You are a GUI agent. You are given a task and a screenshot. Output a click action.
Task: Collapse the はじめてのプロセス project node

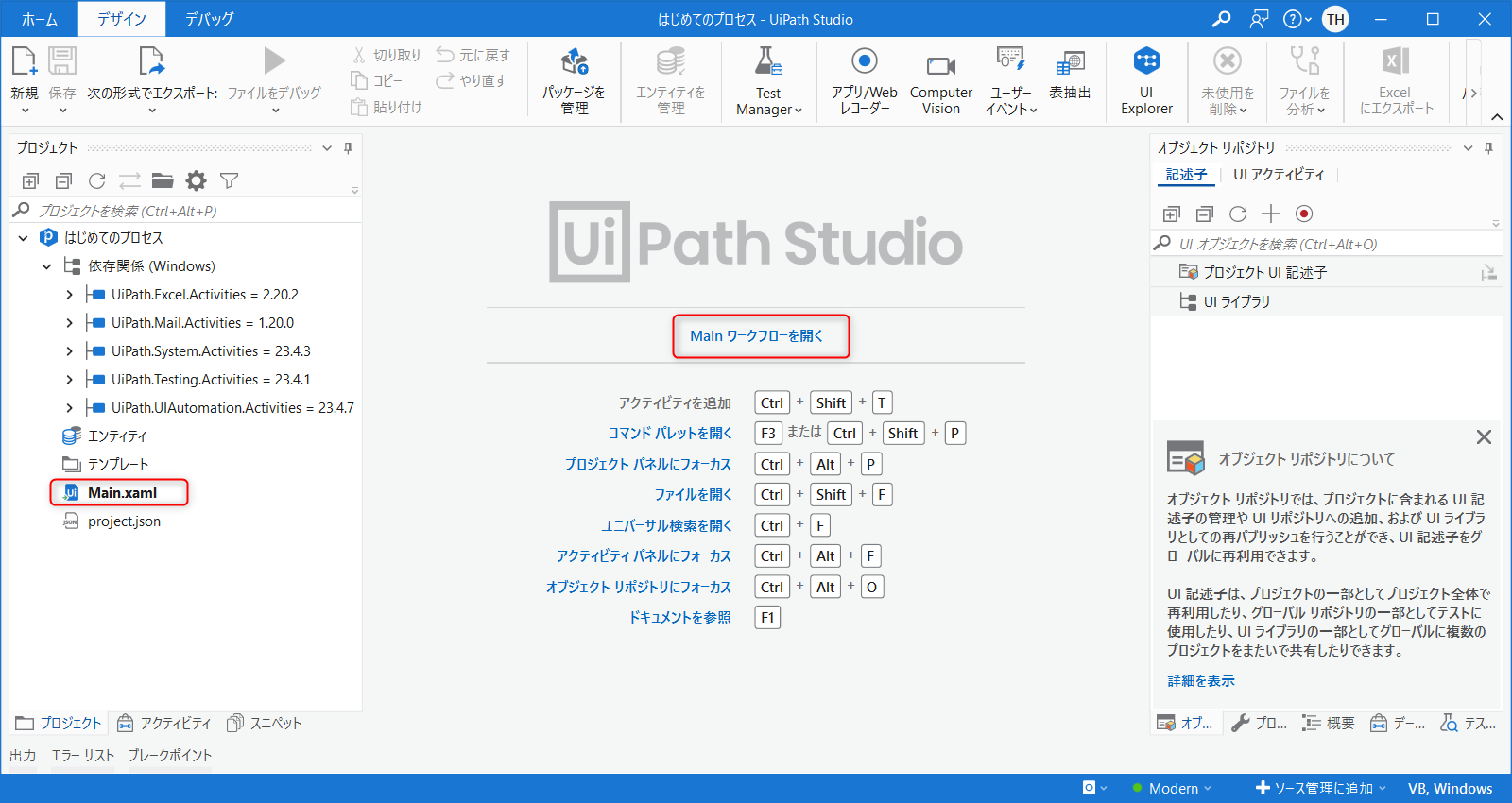[23, 238]
